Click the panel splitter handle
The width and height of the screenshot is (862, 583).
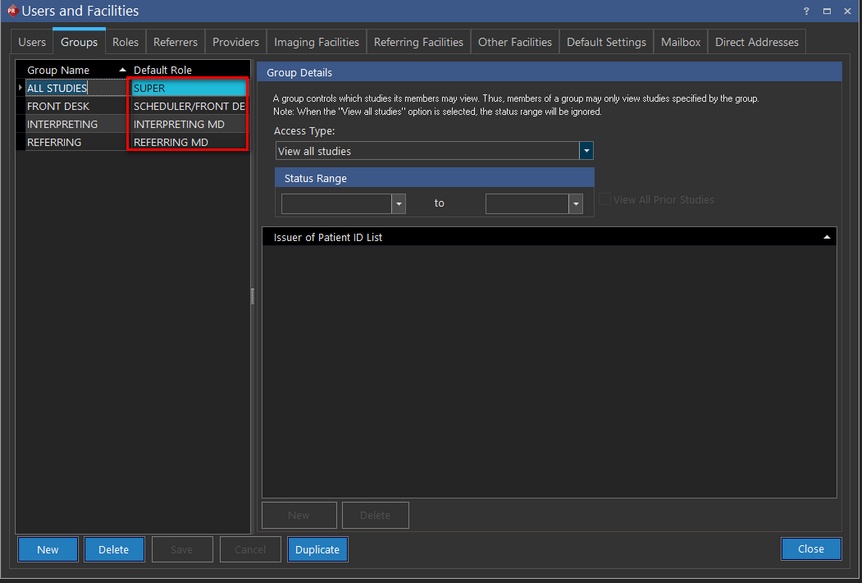[x=252, y=296]
